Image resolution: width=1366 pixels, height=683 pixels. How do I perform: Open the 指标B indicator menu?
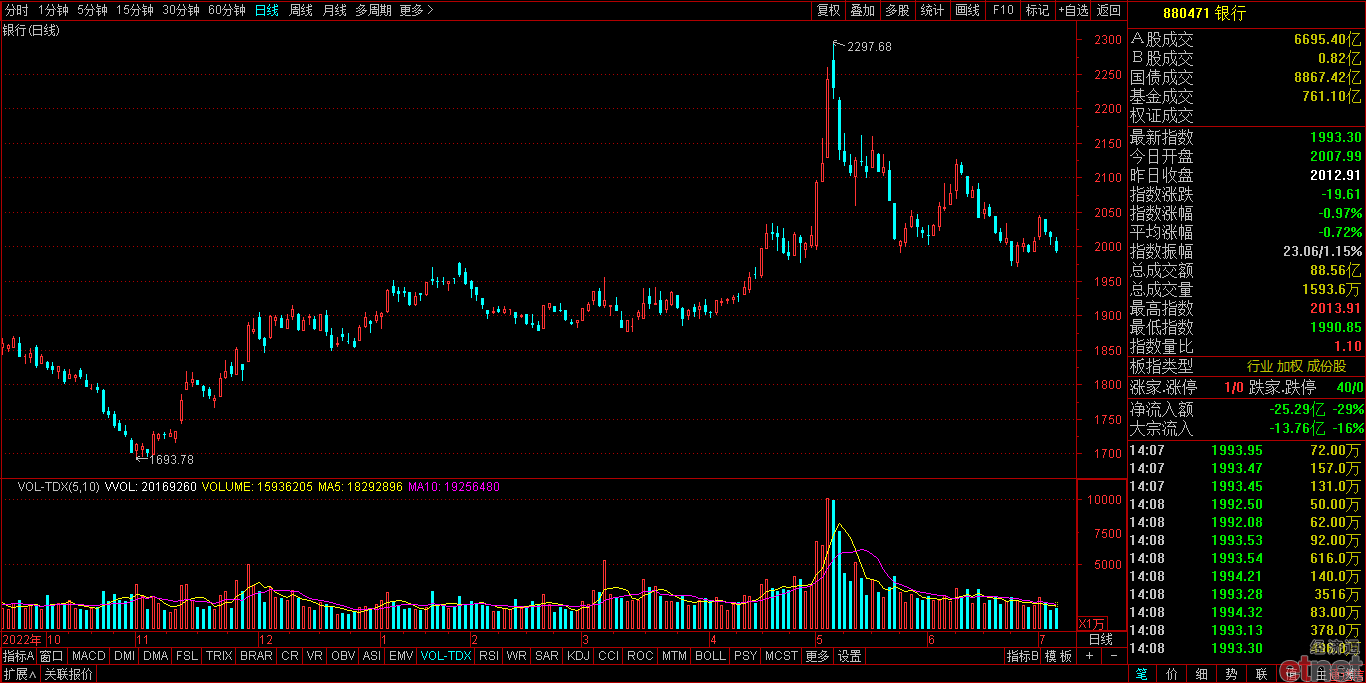[1023, 656]
